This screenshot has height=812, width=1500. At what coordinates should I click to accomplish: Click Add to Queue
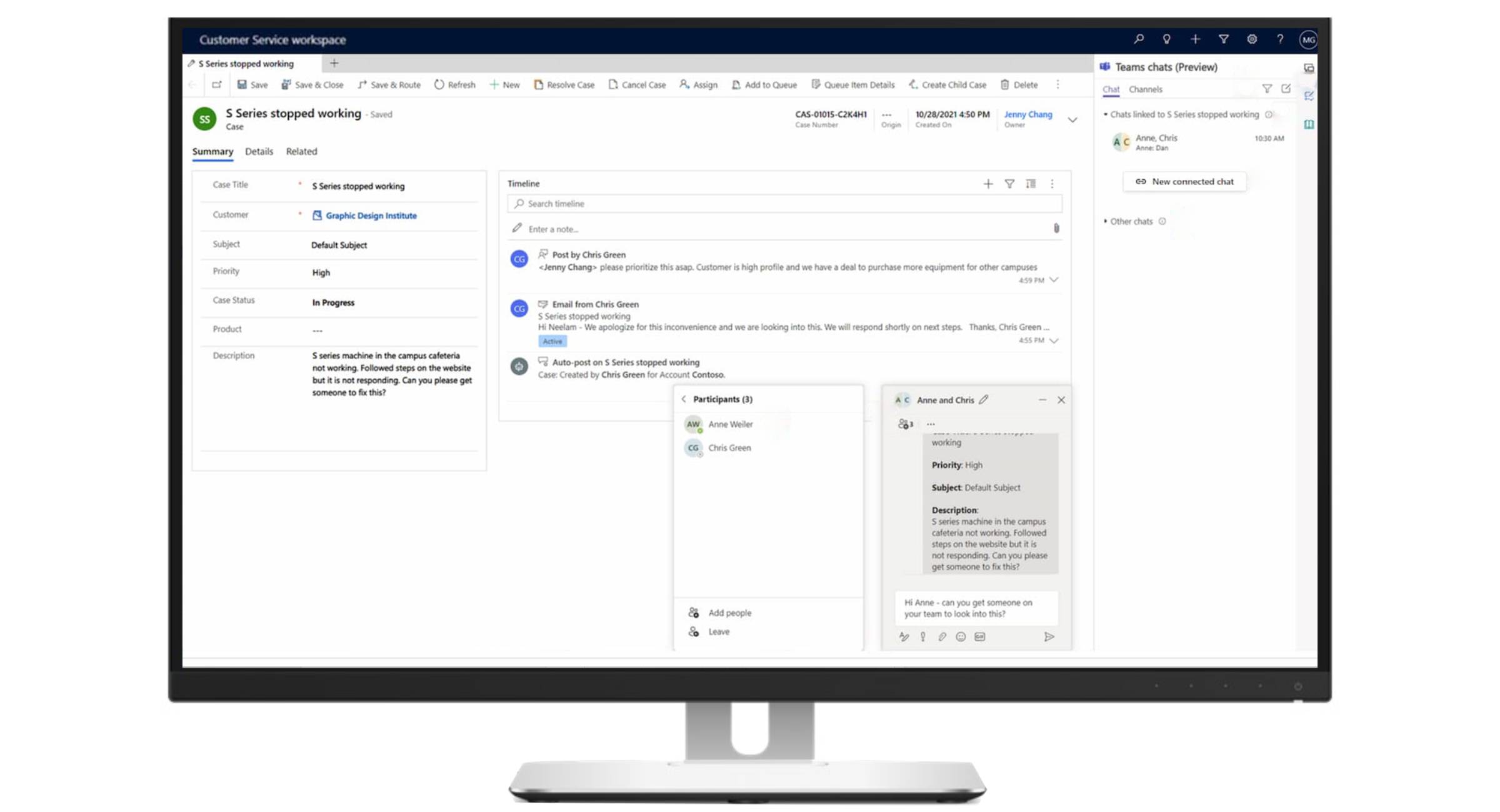[764, 85]
